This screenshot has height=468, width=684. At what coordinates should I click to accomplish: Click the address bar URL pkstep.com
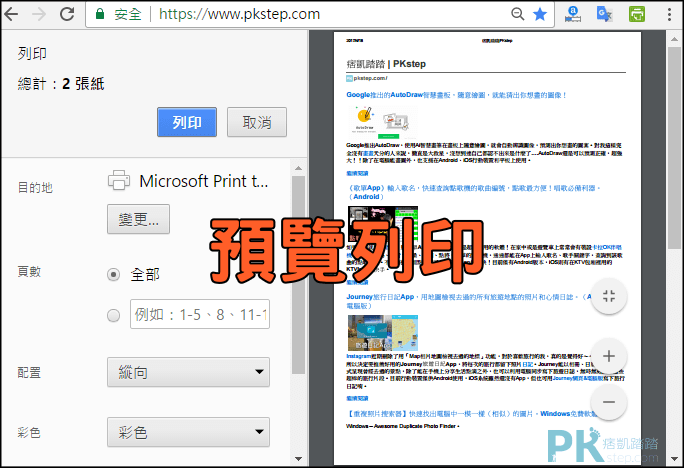click(x=239, y=14)
